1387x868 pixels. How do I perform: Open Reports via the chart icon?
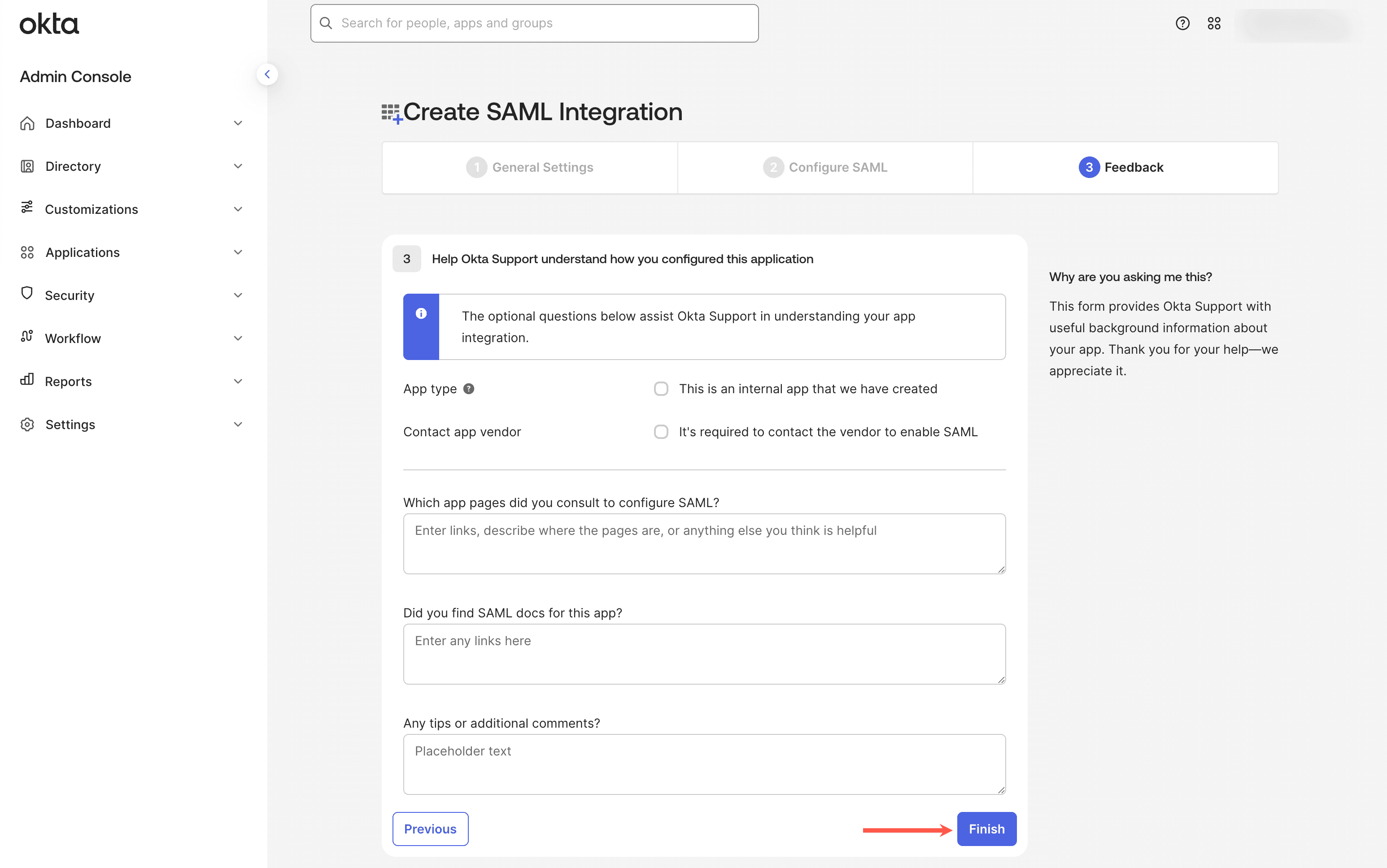(27, 381)
